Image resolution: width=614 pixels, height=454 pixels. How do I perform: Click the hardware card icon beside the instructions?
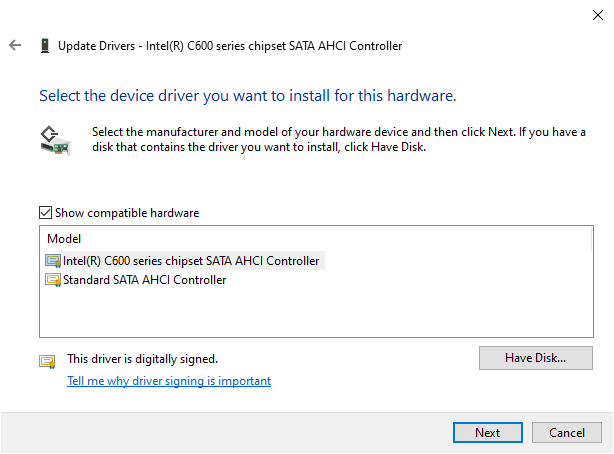[x=55, y=141]
